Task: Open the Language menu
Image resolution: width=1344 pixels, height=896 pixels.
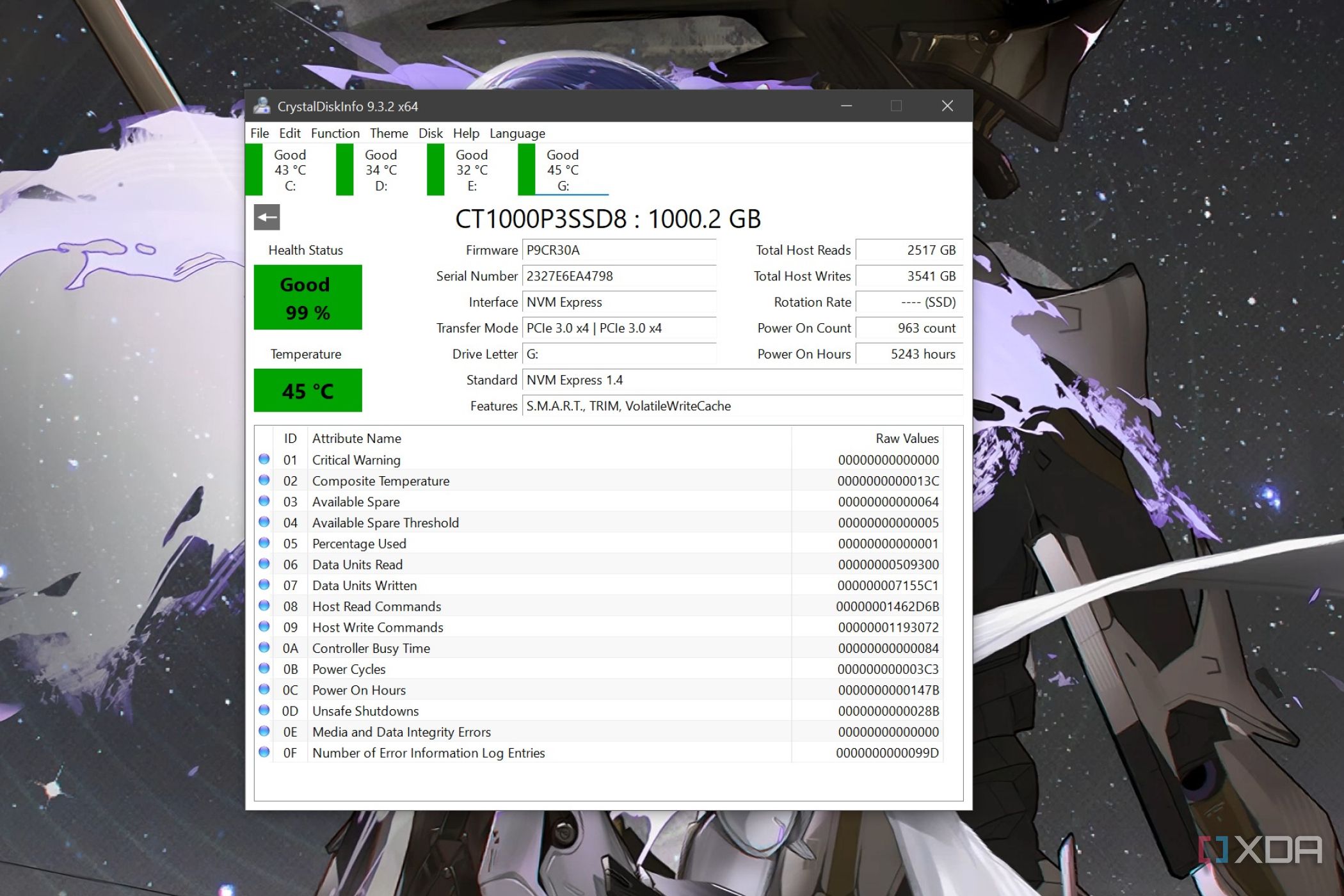Action: click(517, 133)
